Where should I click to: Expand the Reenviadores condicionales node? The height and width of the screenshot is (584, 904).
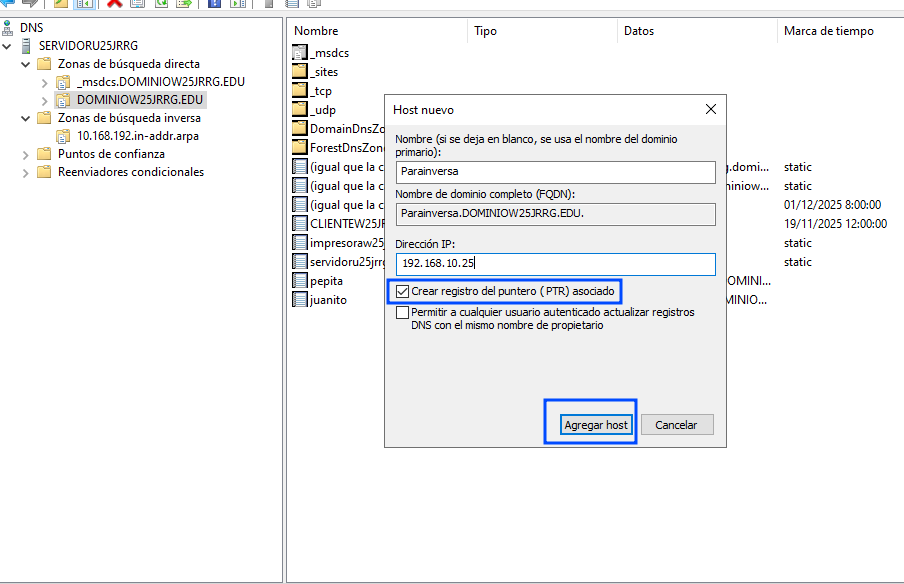(x=25, y=172)
